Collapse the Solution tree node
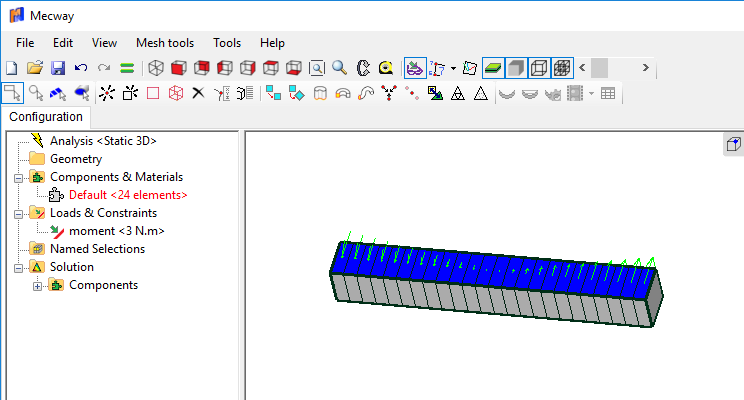744x400 pixels. (19, 269)
